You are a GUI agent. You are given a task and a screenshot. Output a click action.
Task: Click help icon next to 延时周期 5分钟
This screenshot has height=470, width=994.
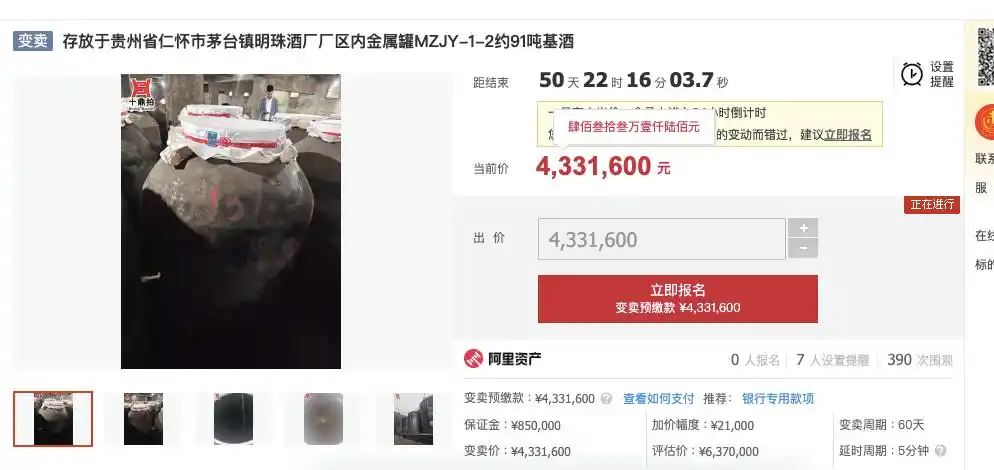tap(940, 451)
